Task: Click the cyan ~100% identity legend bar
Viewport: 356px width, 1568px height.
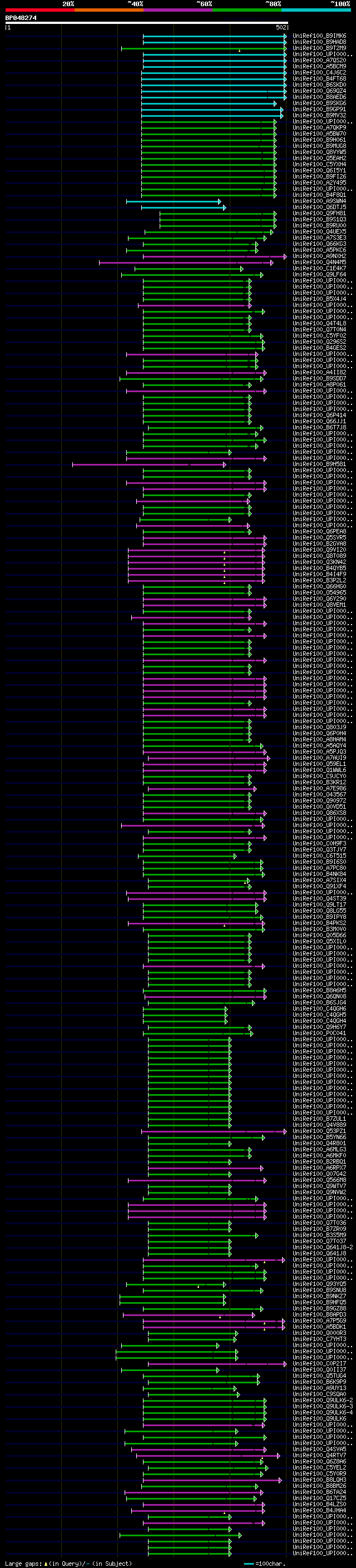Action: [316, 10]
